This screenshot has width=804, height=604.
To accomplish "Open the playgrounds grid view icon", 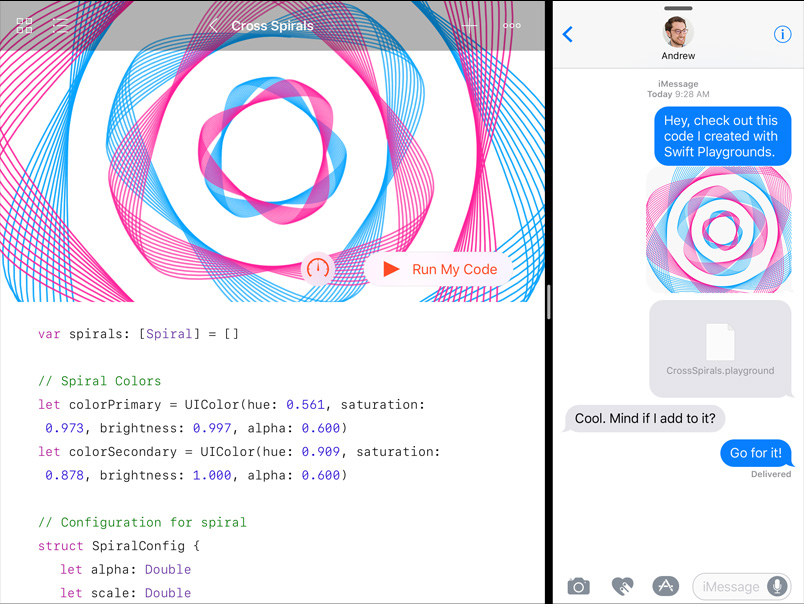I will coord(24,26).
